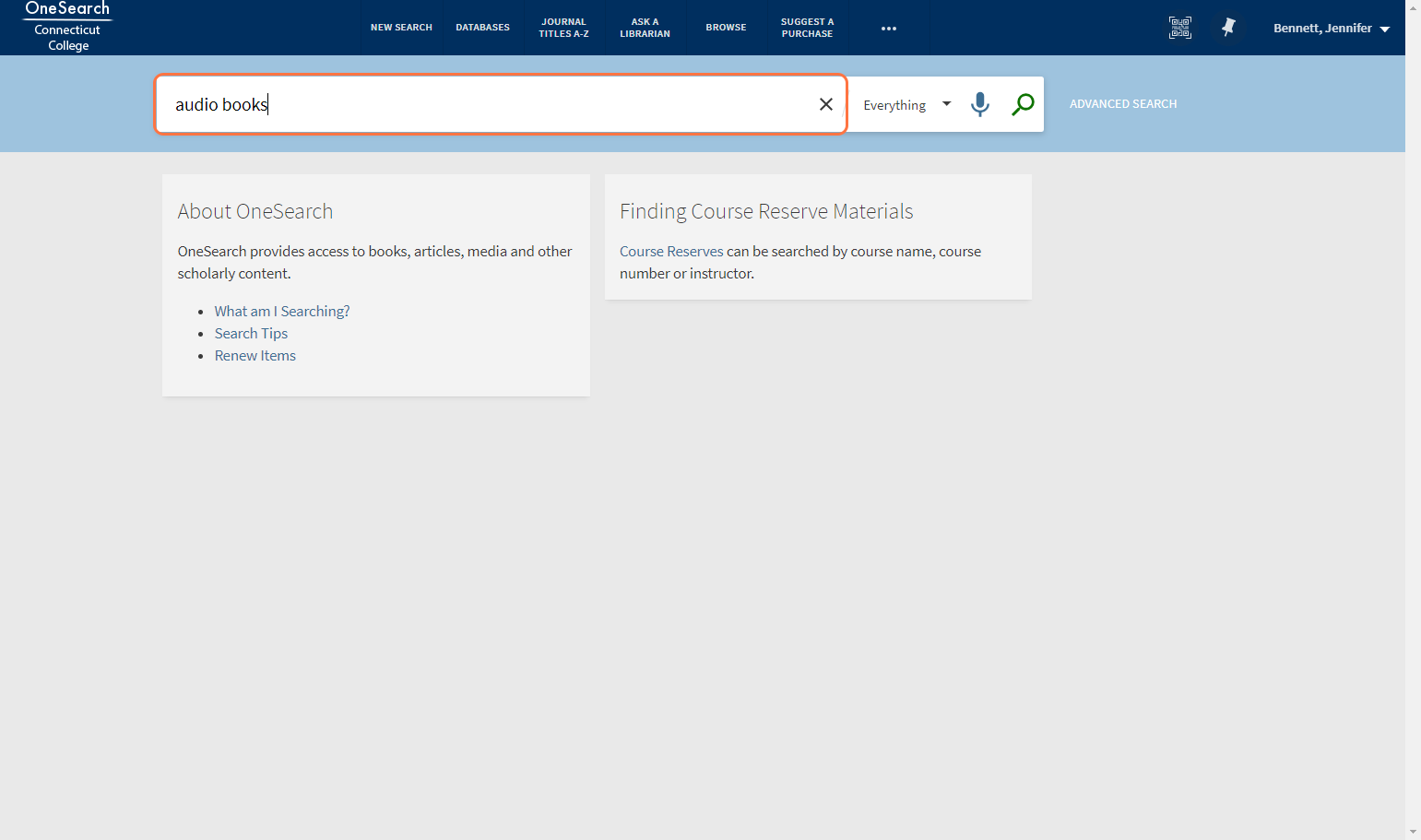
Task: Follow the Course Reserves link
Action: [x=671, y=252]
